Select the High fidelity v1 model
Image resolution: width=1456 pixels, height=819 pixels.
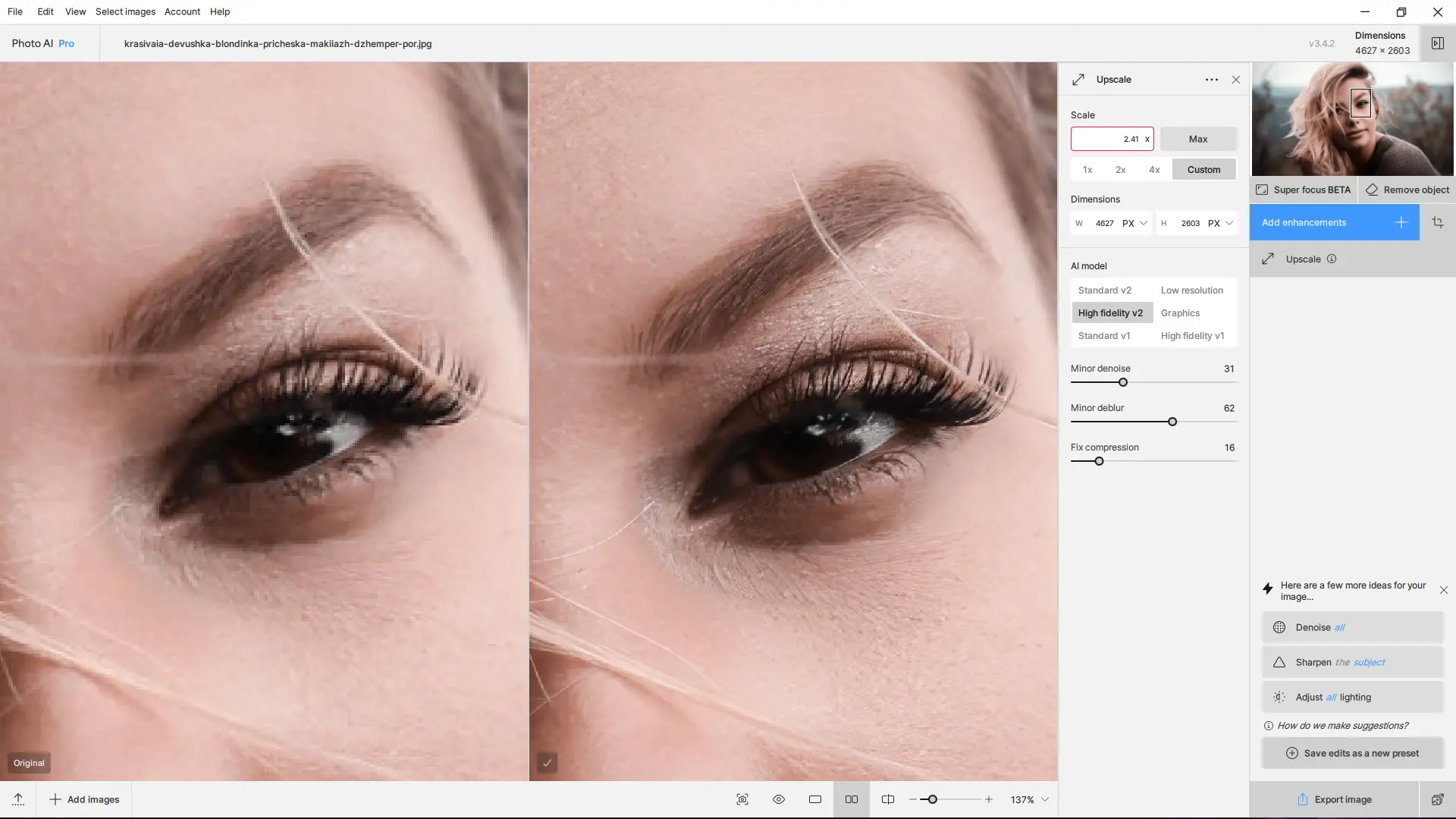(1192, 336)
